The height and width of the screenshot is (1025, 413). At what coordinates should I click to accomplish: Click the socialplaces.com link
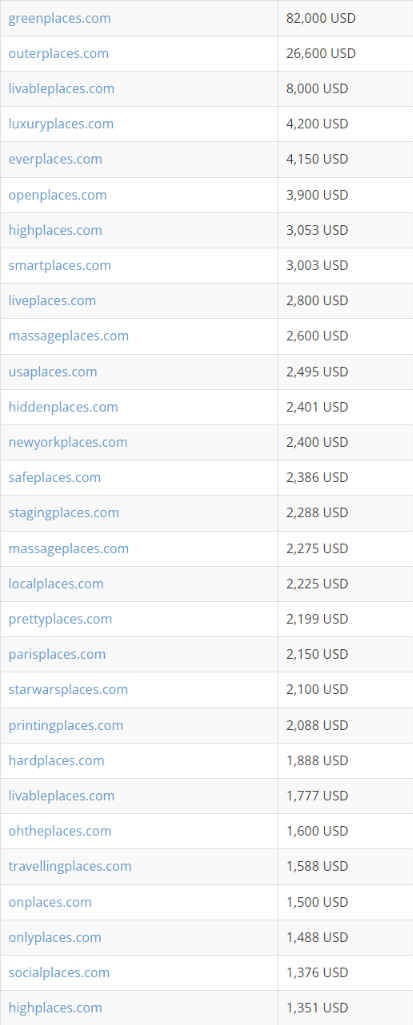[59, 972]
